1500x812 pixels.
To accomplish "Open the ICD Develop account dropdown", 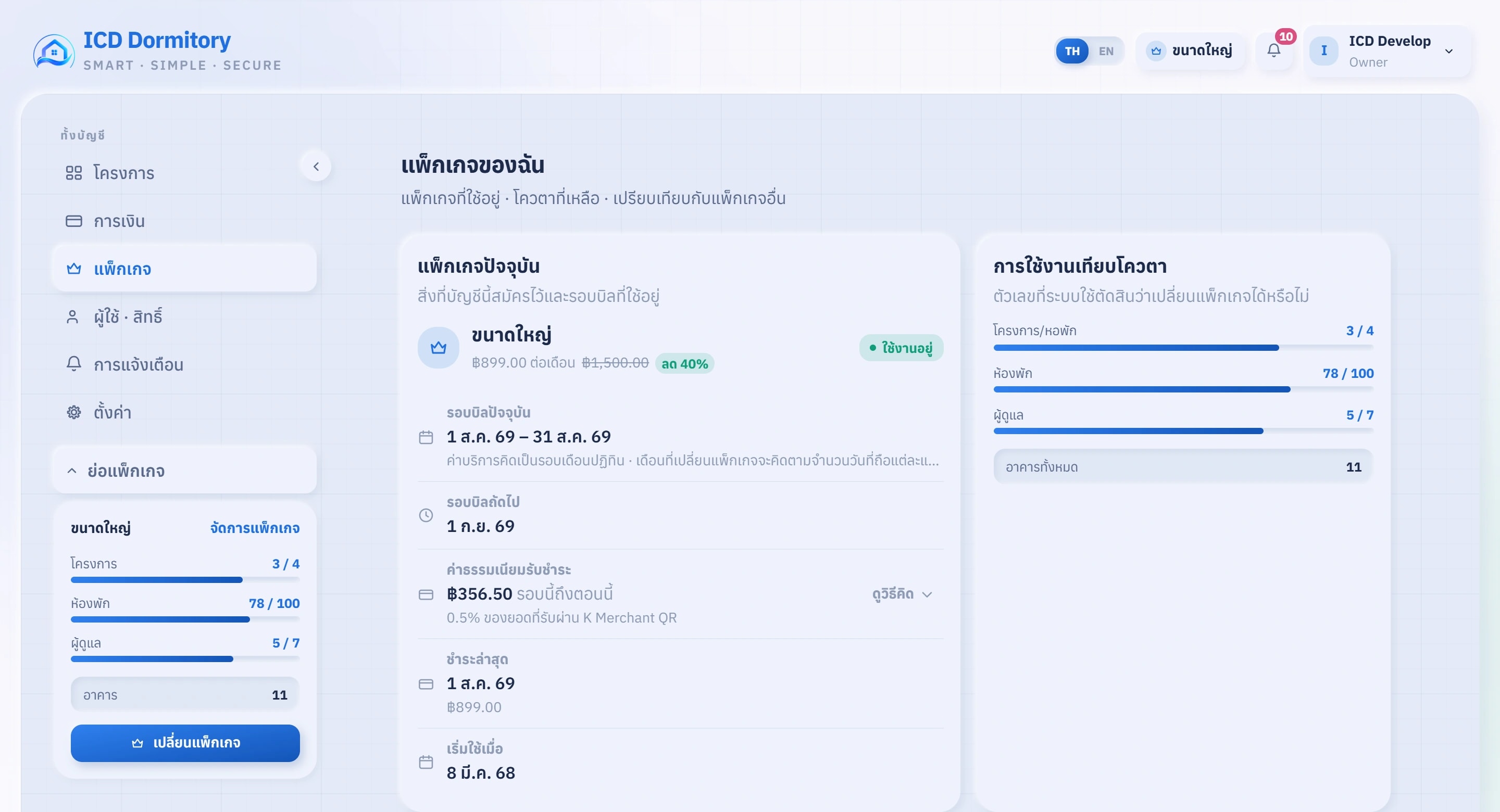I will coord(1388,51).
